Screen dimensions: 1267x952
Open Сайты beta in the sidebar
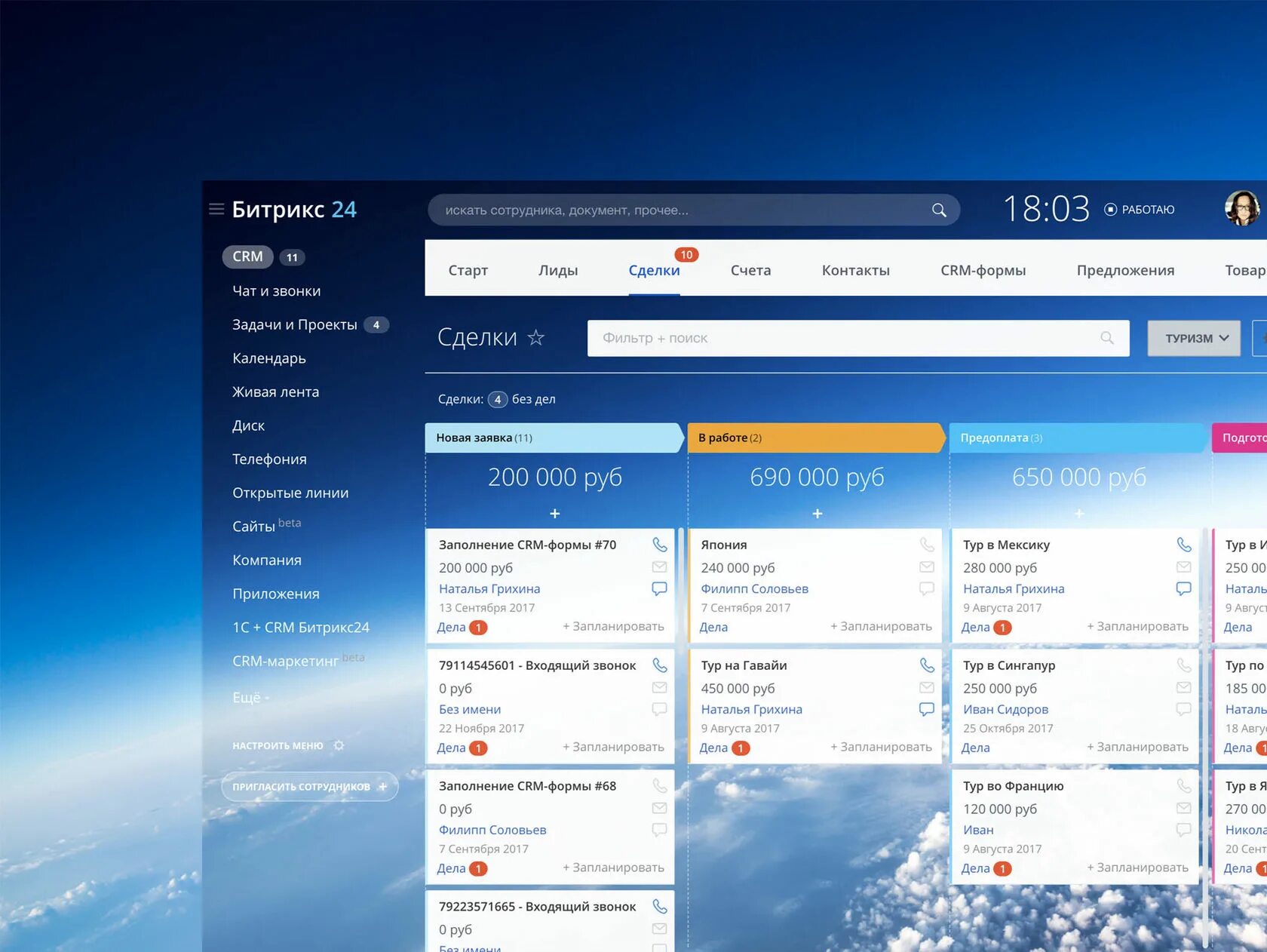click(266, 525)
